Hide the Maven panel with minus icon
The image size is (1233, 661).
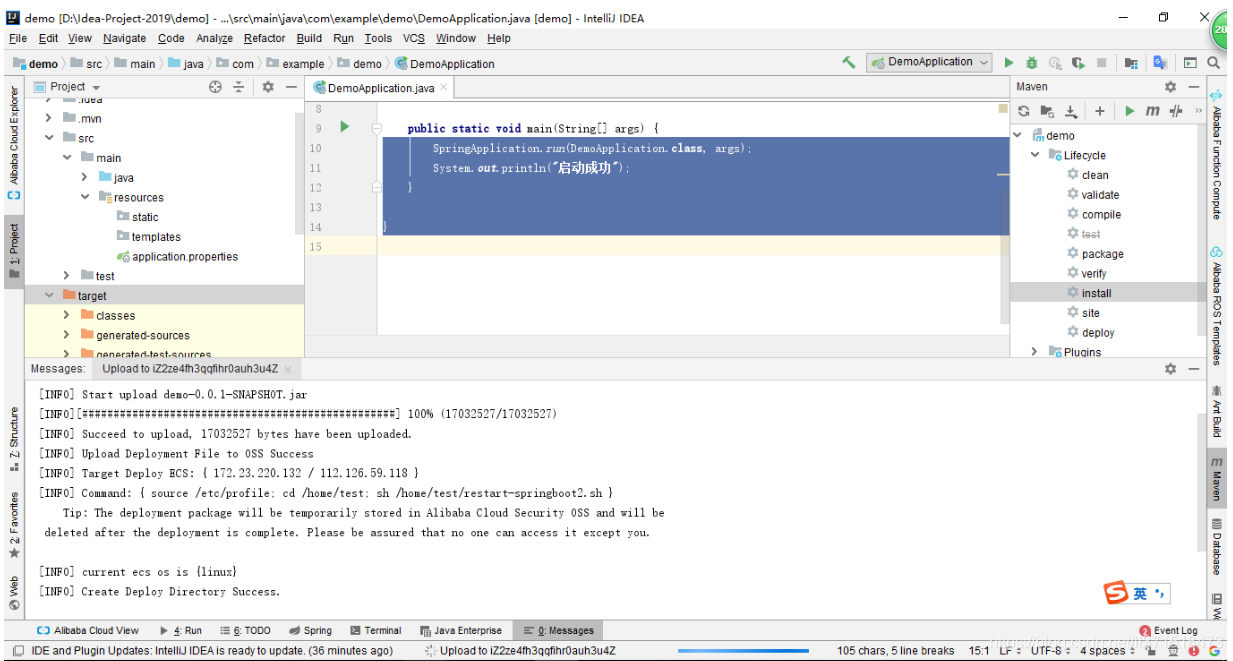(x=1193, y=87)
